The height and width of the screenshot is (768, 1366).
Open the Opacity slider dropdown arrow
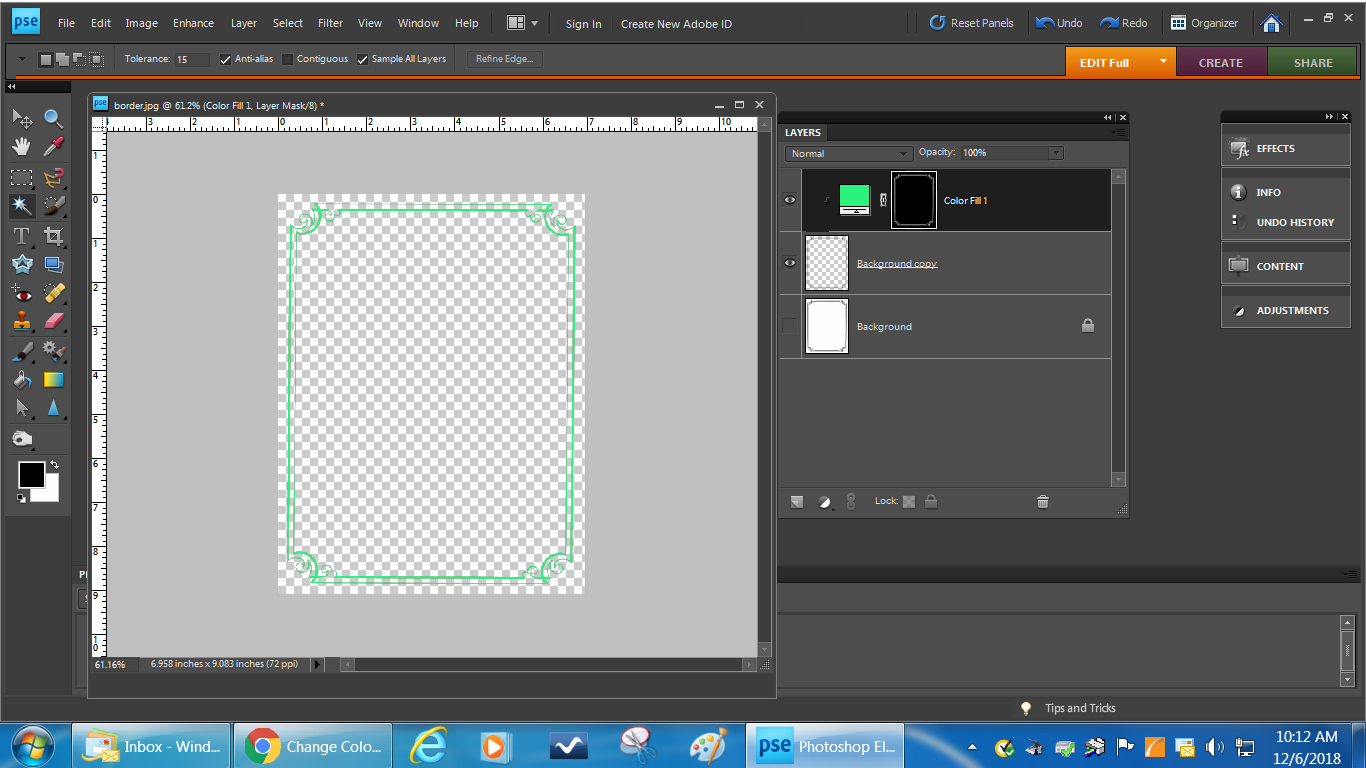coord(1056,153)
